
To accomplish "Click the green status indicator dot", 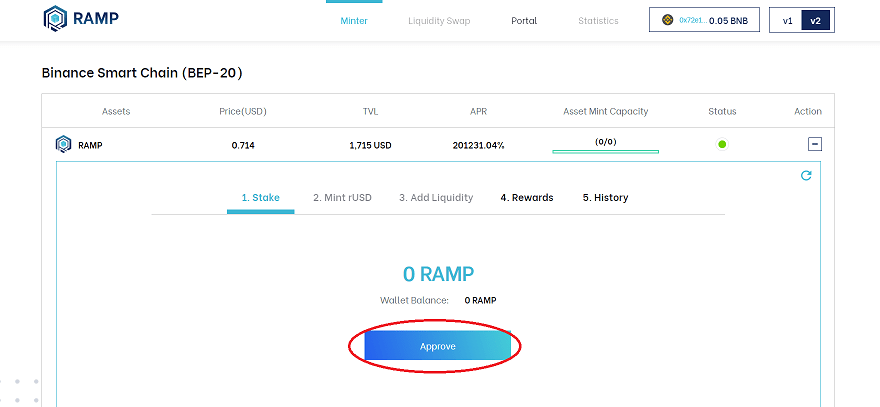I will pos(722,144).
